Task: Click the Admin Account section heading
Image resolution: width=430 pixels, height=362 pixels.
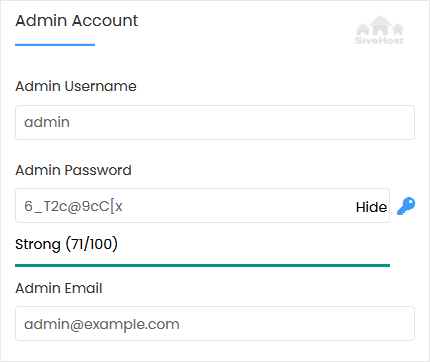Action: click(77, 21)
